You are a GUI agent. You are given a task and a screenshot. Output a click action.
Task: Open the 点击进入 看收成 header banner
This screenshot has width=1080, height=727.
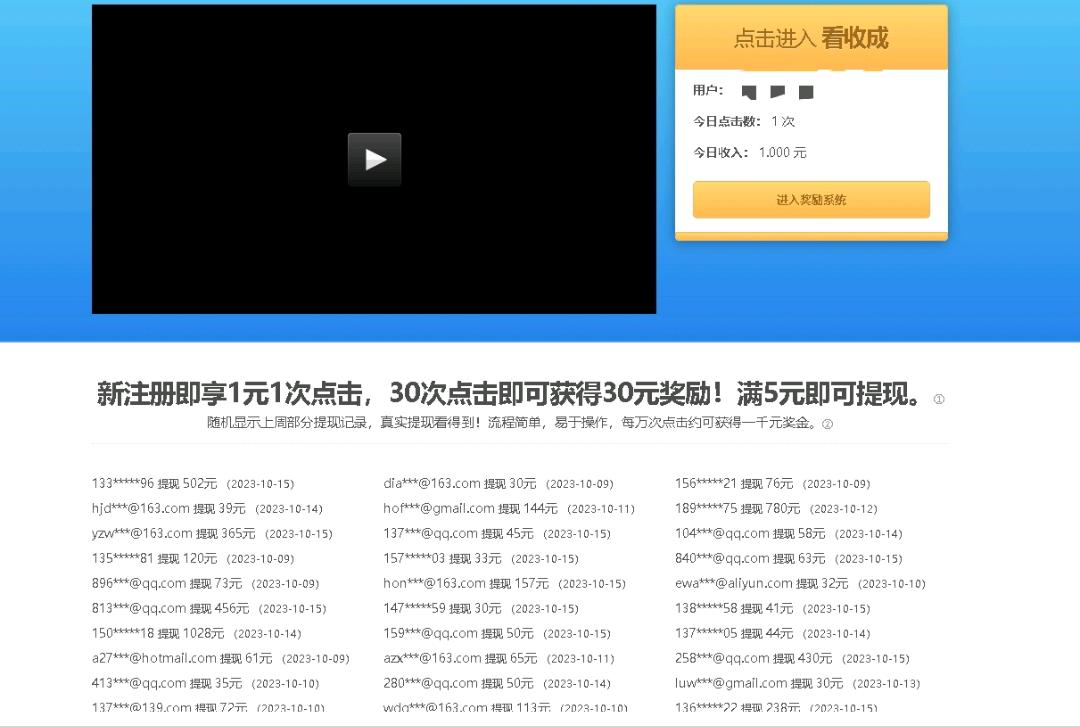point(811,38)
